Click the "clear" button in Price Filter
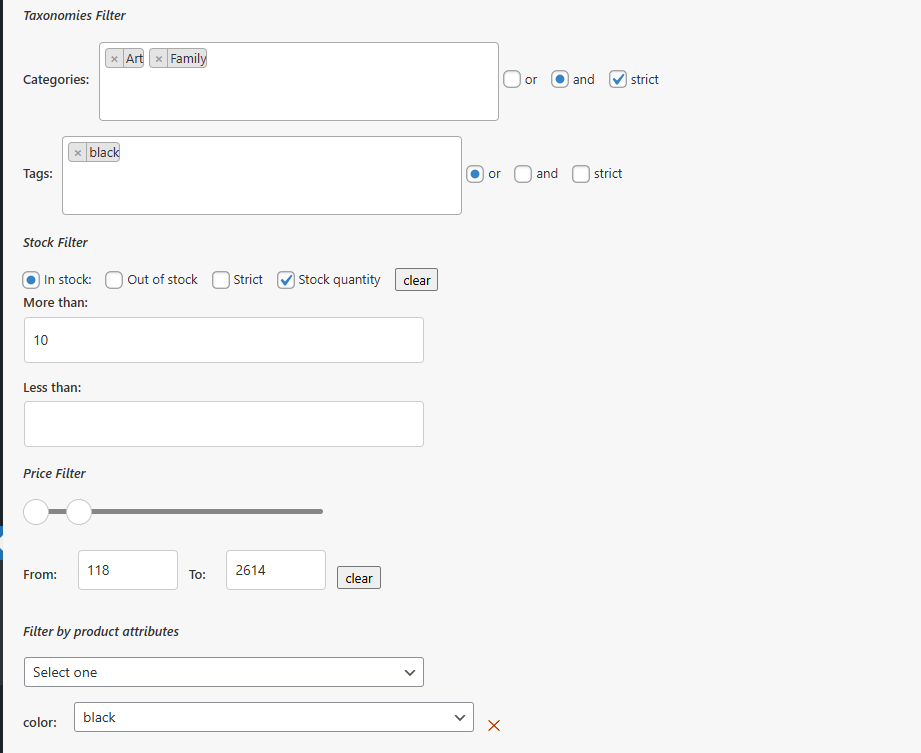The height and width of the screenshot is (753, 921). [x=358, y=577]
